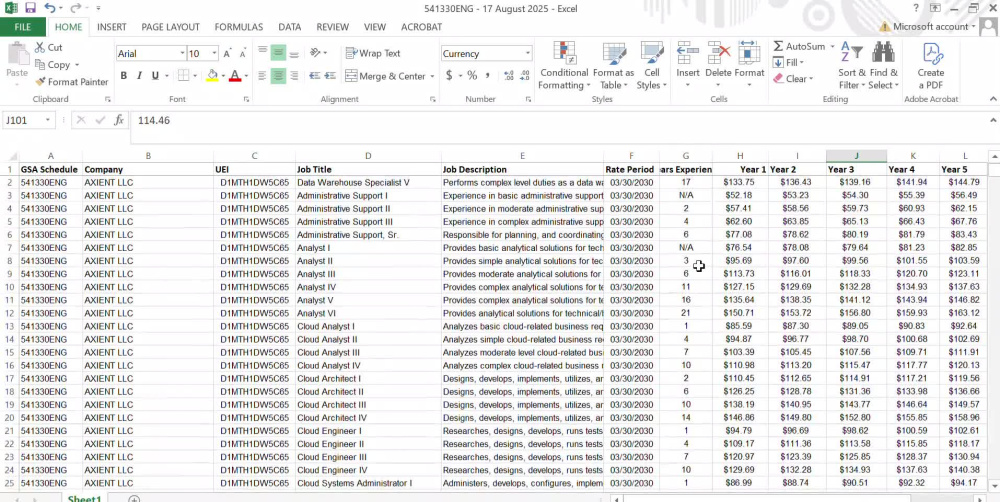This screenshot has width=1000, height=502.
Task: Click the vertical scrollbar up arrow
Action: 994,156
